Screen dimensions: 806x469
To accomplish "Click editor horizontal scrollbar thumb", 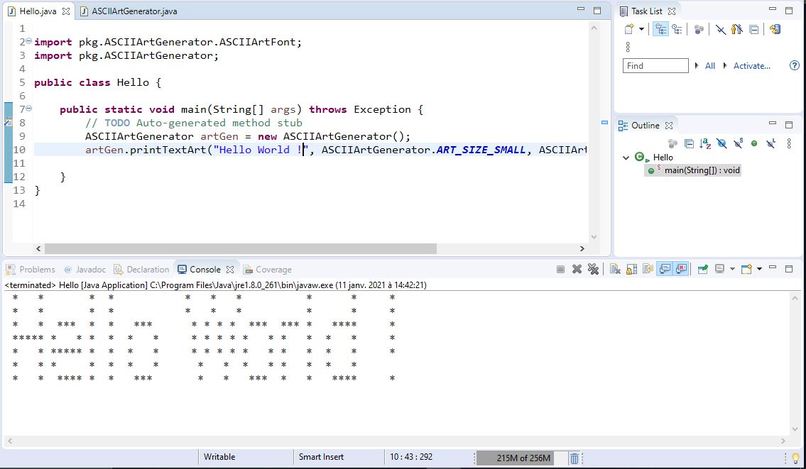I will click(x=241, y=248).
